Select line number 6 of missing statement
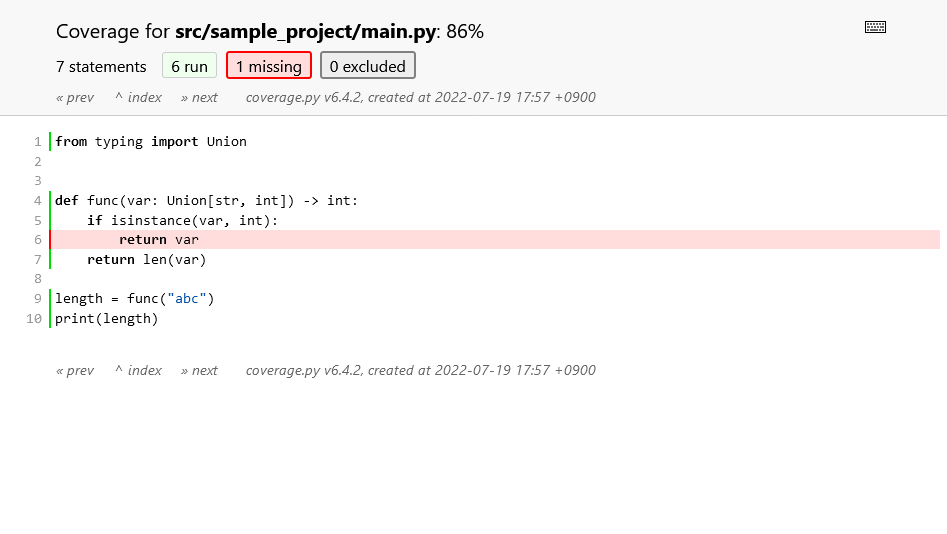This screenshot has width=947, height=534. pyautogui.click(x=37, y=240)
